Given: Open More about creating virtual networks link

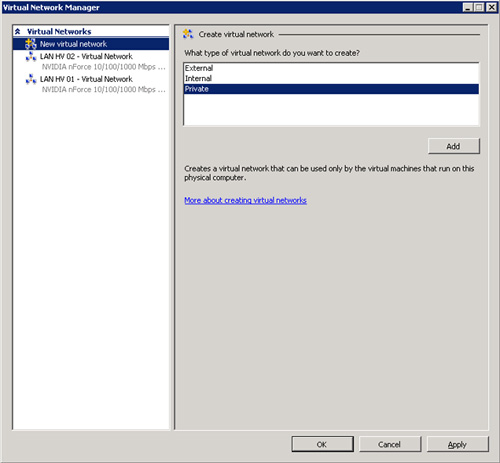Looking at the screenshot, I should pyautogui.click(x=245, y=200).
